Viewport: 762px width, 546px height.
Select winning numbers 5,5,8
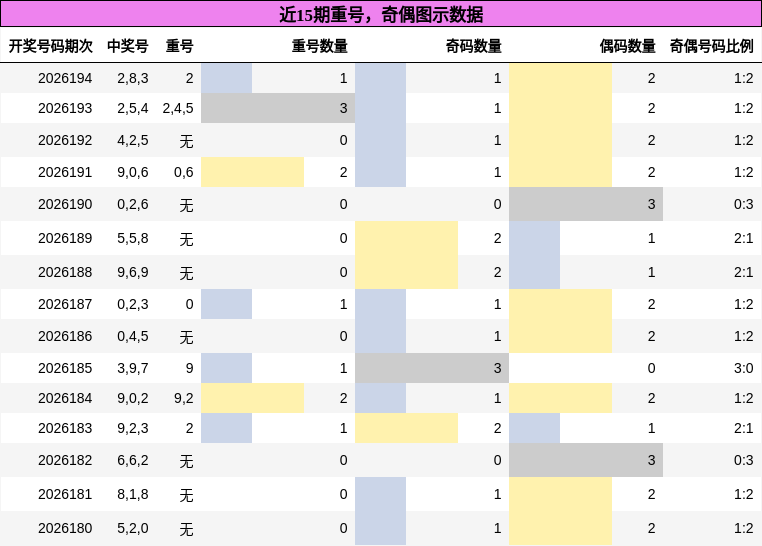click(133, 238)
